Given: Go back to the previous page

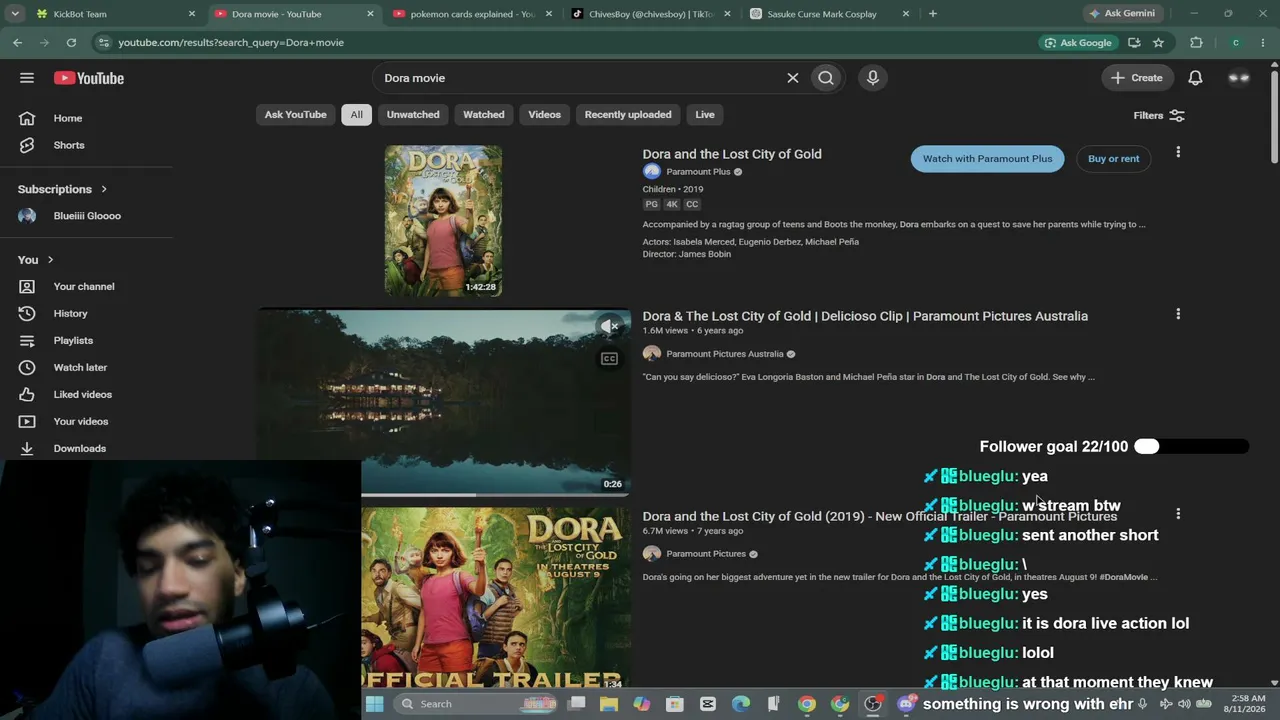Looking at the screenshot, I should click(x=17, y=43).
